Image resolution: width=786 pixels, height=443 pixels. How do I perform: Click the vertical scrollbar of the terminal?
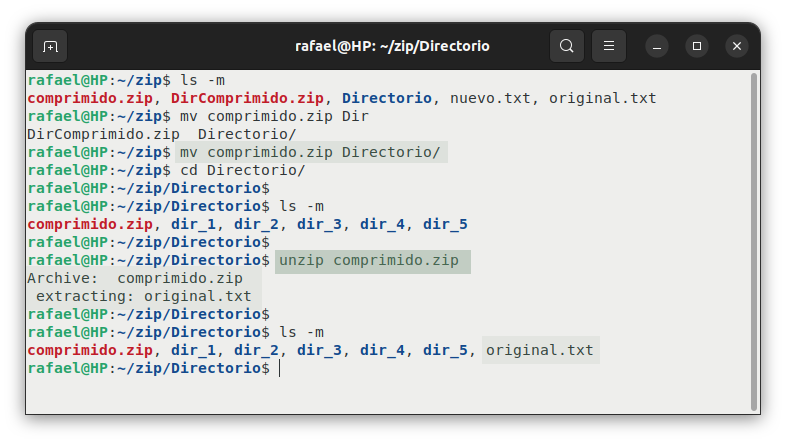[x=753, y=242]
